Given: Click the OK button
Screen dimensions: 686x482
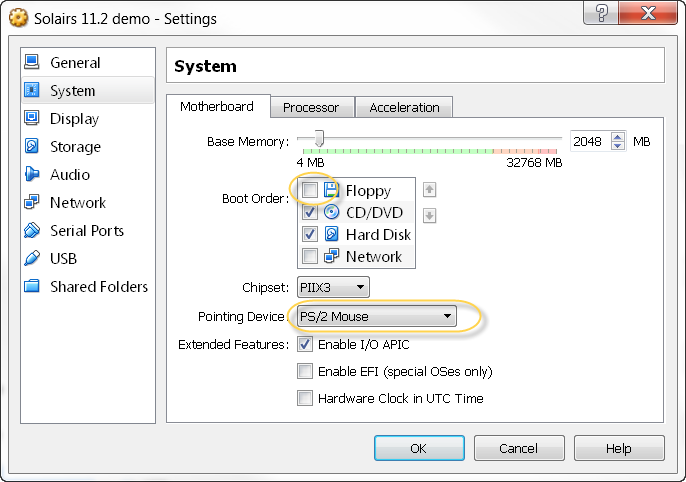Looking at the screenshot, I should [419, 448].
